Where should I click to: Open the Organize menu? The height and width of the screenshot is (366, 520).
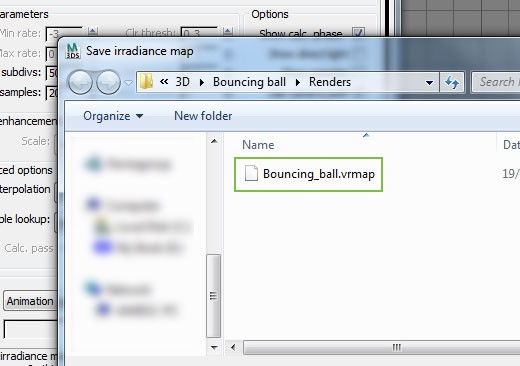click(113, 116)
